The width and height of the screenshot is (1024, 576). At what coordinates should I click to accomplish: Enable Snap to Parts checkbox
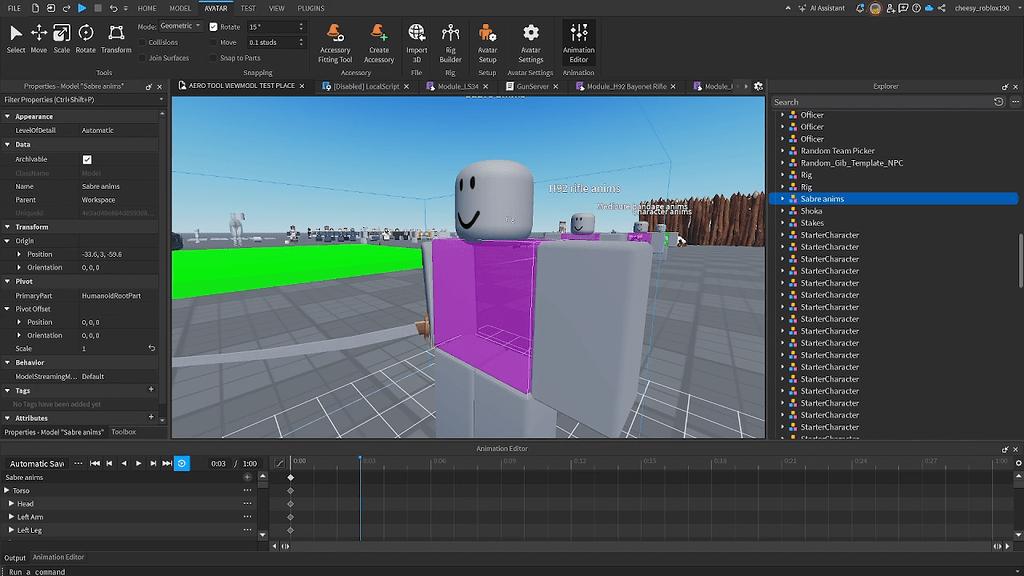click(x=214, y=57)
